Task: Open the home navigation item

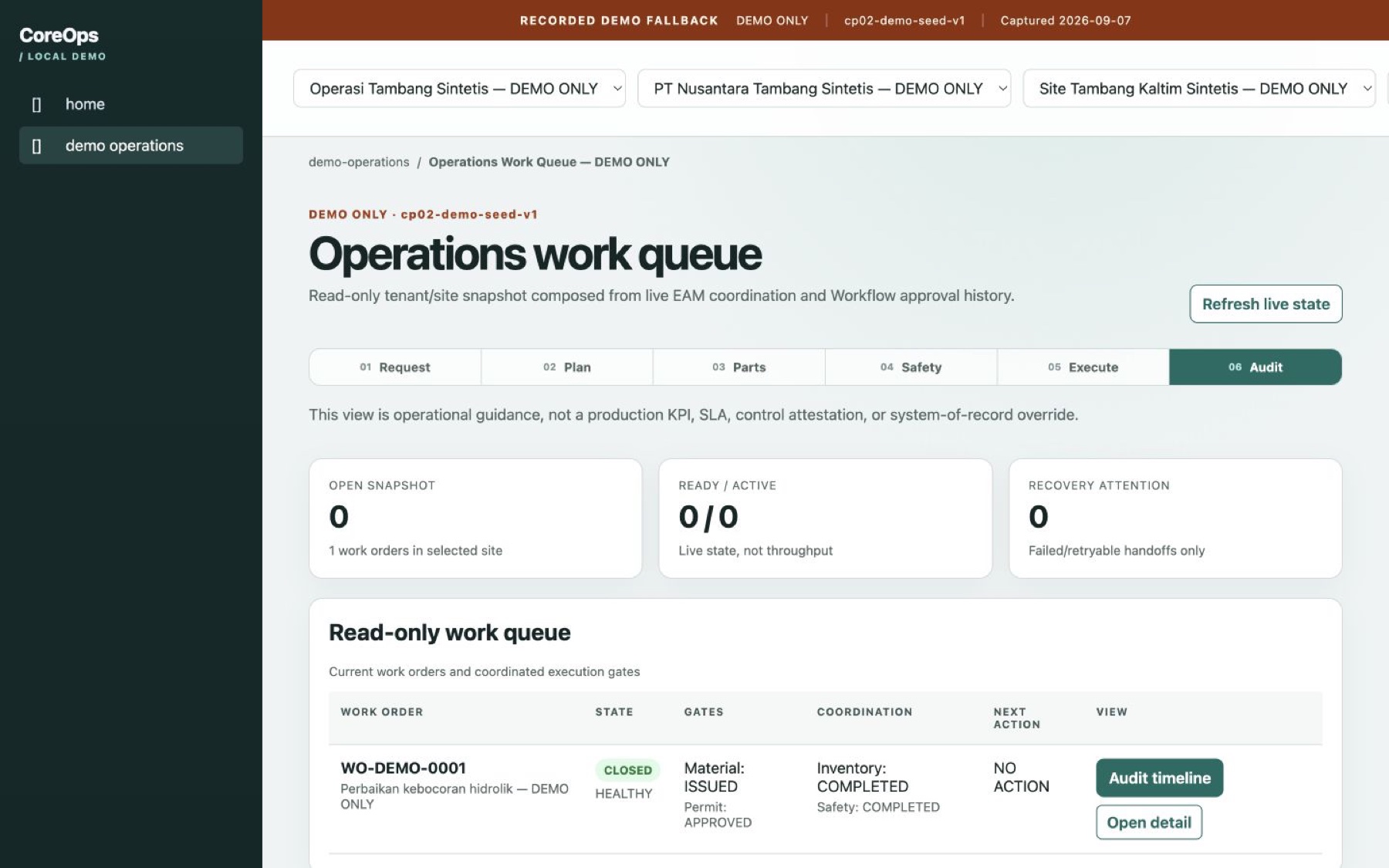Action: [131, 104]
